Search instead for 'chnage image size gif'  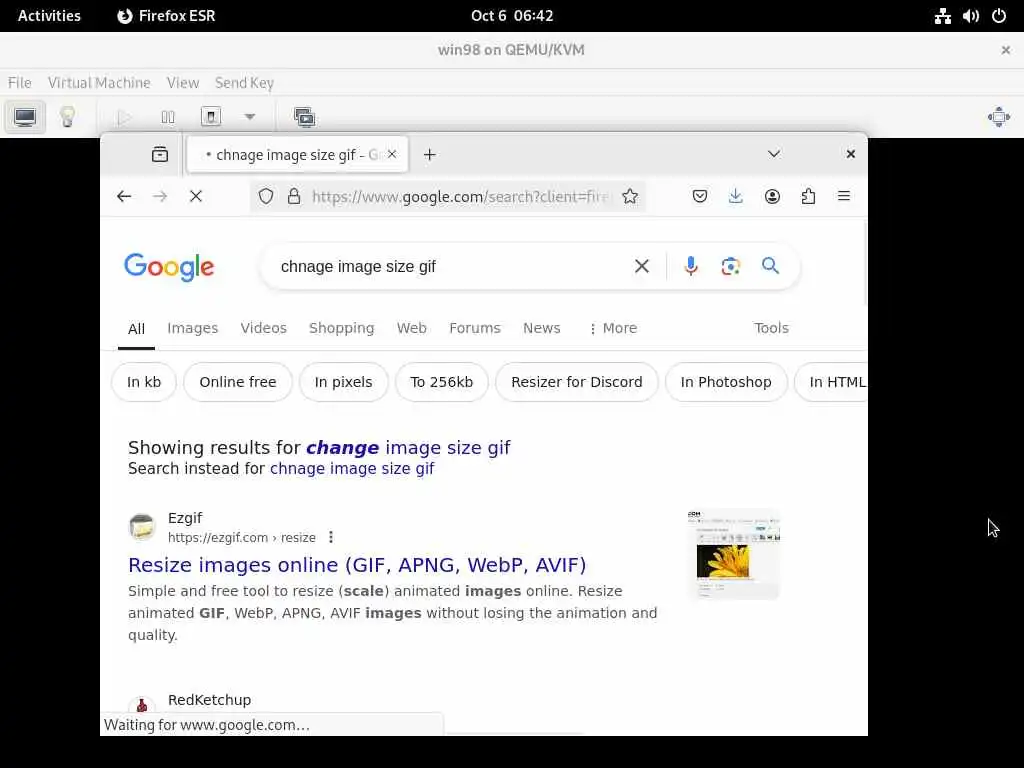click(x=352, y=468)
